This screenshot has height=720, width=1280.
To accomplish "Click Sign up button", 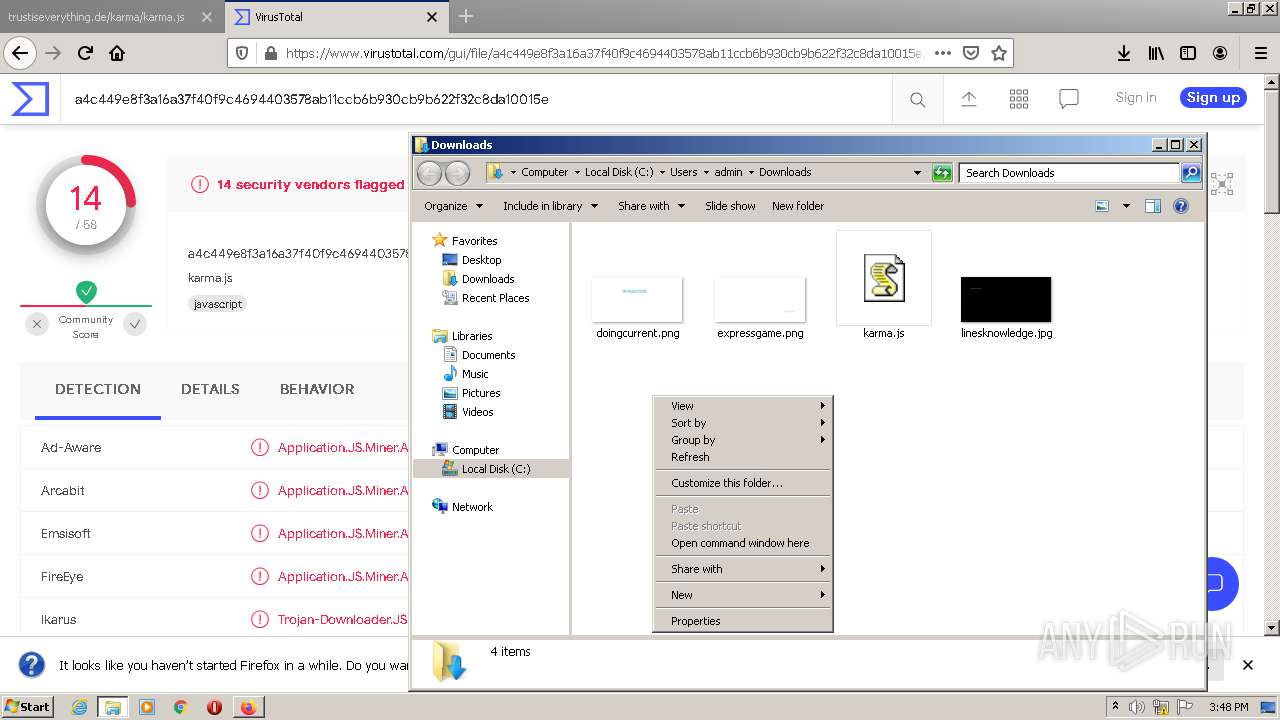I will click(1213, 97).
